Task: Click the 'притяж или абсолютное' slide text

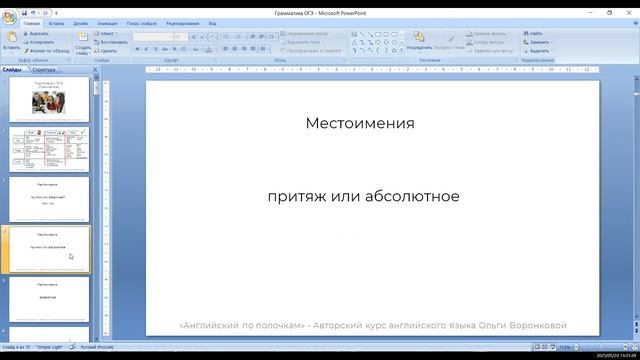Action: point(363,196)
